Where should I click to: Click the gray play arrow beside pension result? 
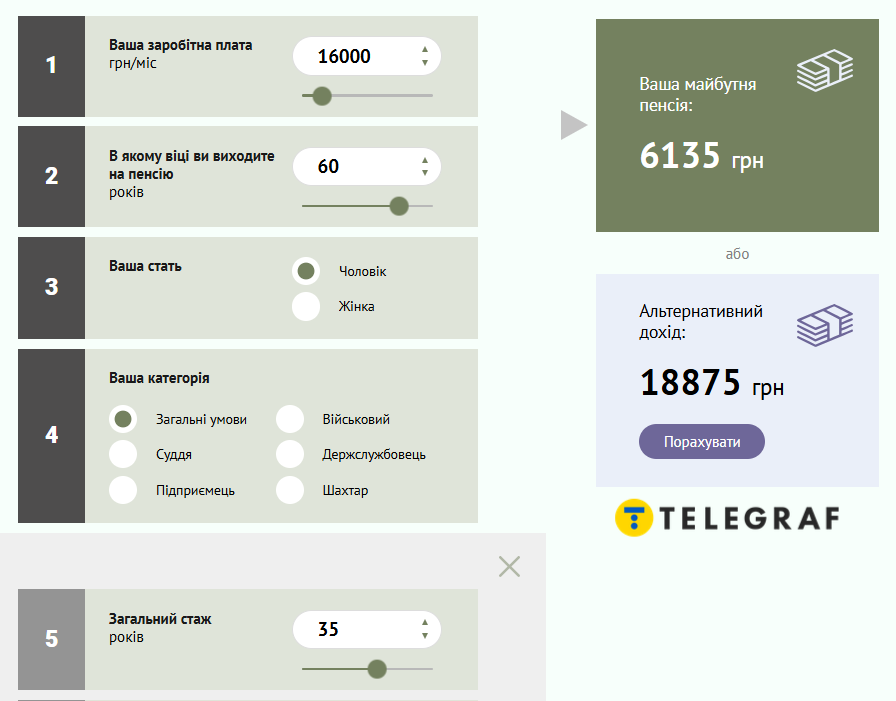[574, 125]
